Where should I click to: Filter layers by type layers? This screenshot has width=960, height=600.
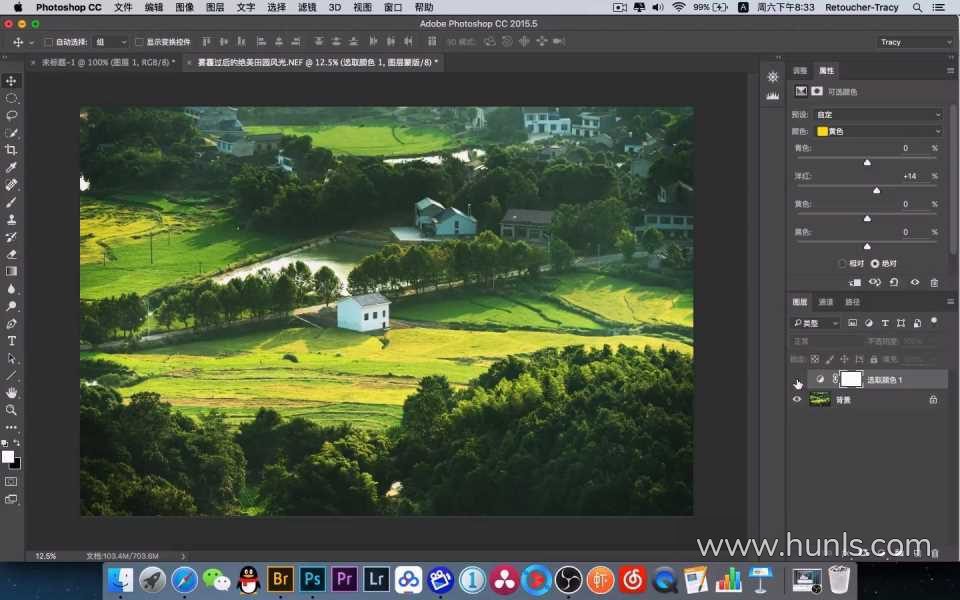885,323
